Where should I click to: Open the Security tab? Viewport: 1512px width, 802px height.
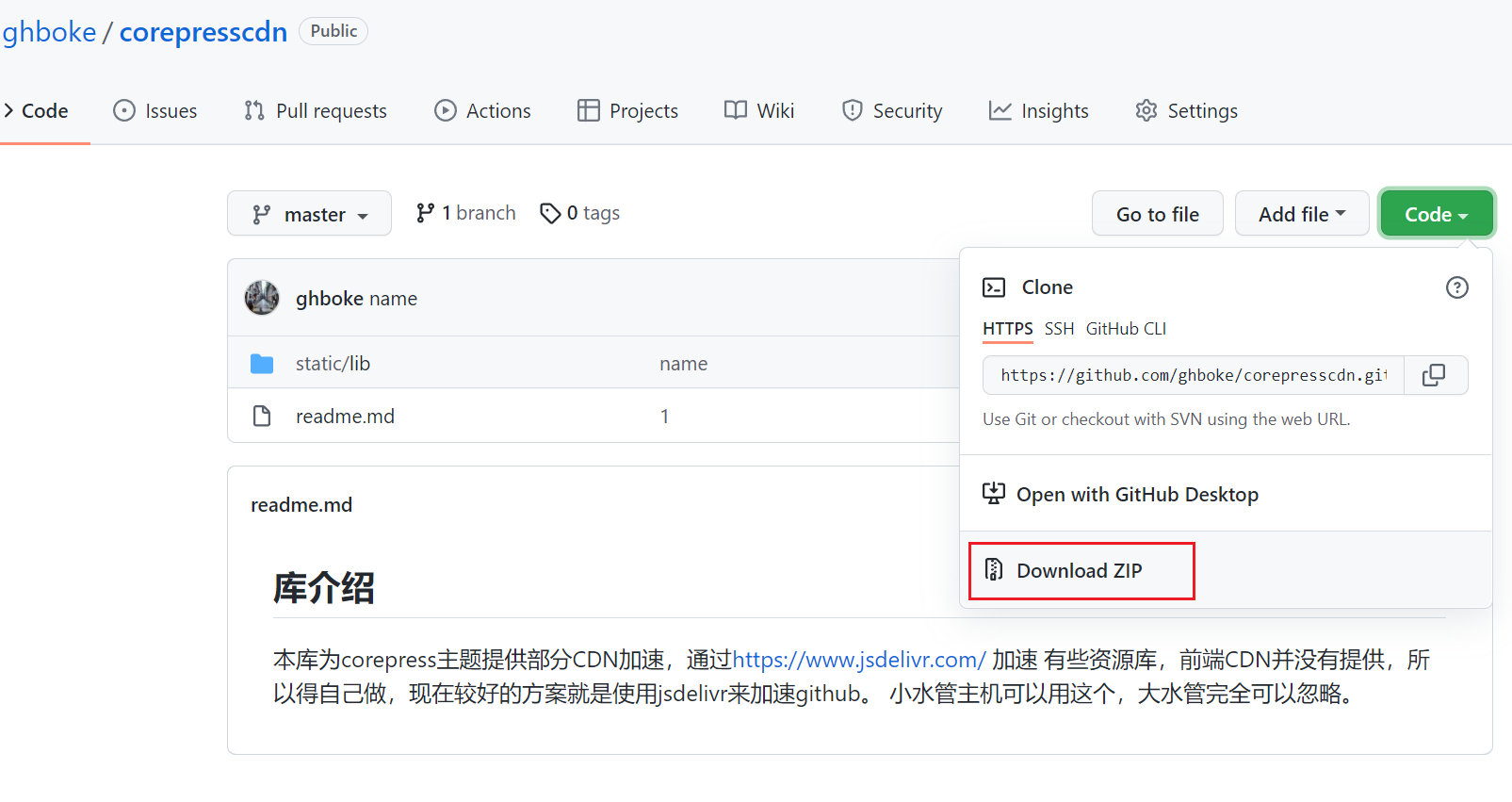[x=892, y=111]
